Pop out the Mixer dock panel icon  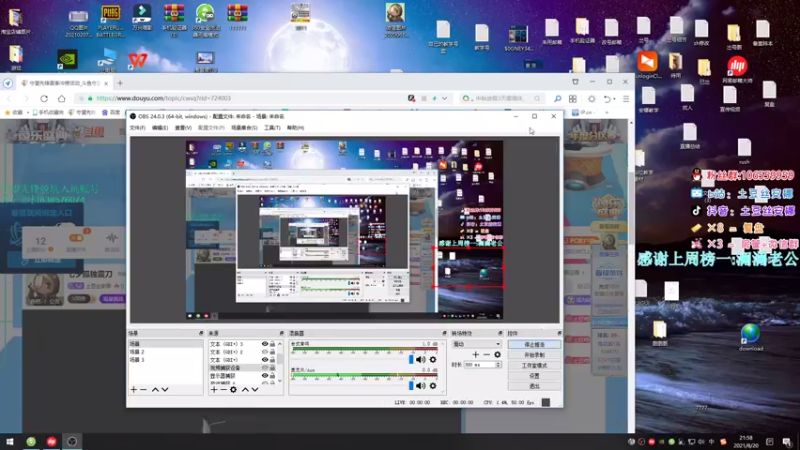(444, 333)
